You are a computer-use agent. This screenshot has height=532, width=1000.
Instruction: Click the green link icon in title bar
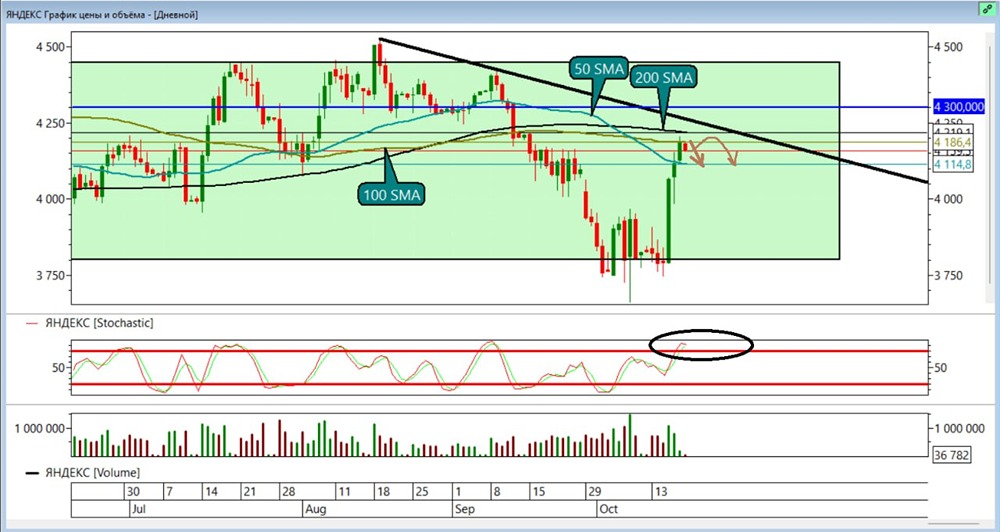[988, 9]
